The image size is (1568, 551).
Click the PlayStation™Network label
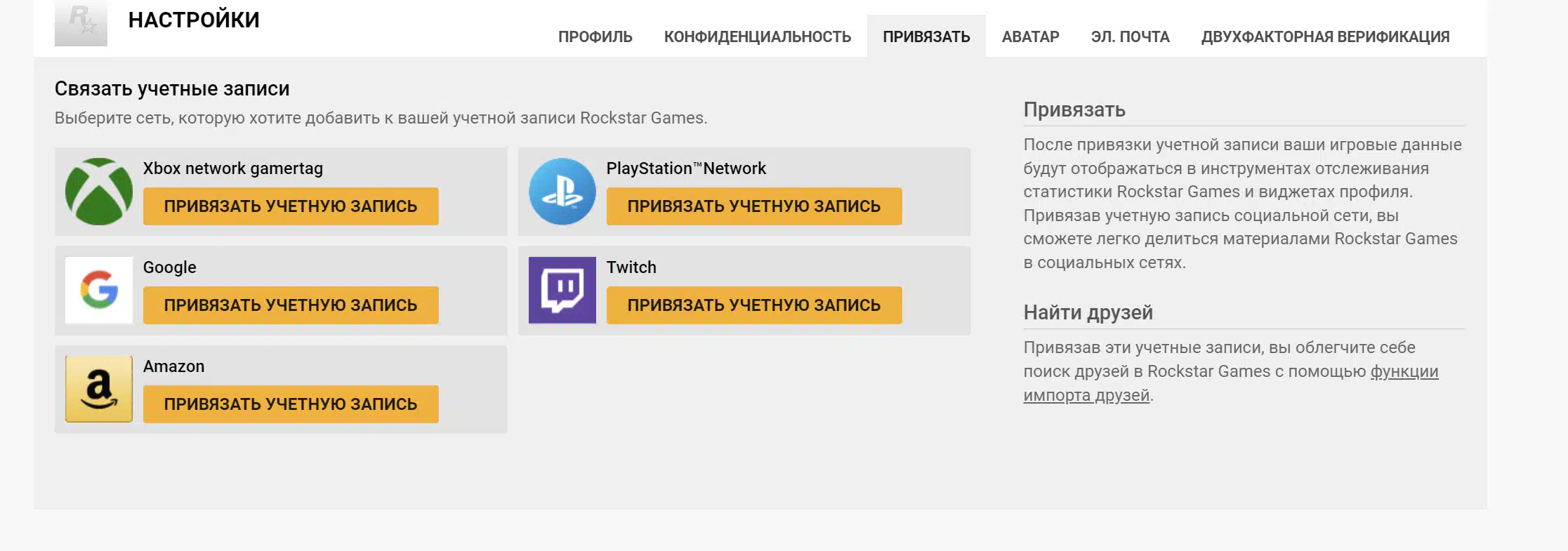tap(686, 168)
